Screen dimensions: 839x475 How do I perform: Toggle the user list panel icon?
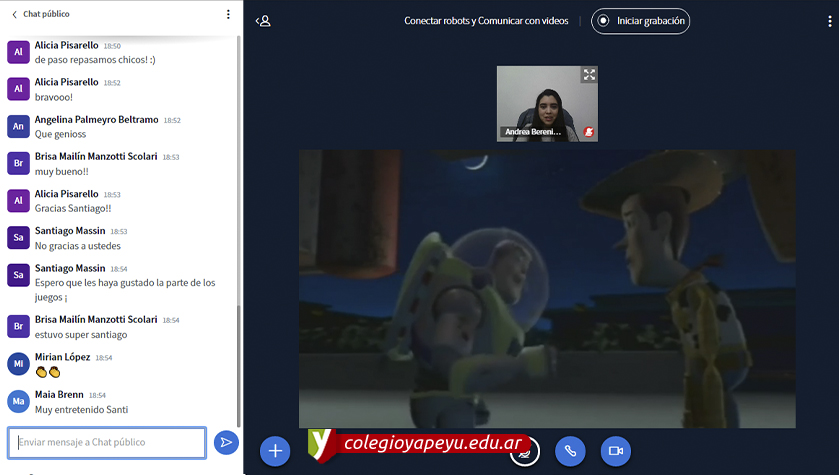click(x=263, y=20)
